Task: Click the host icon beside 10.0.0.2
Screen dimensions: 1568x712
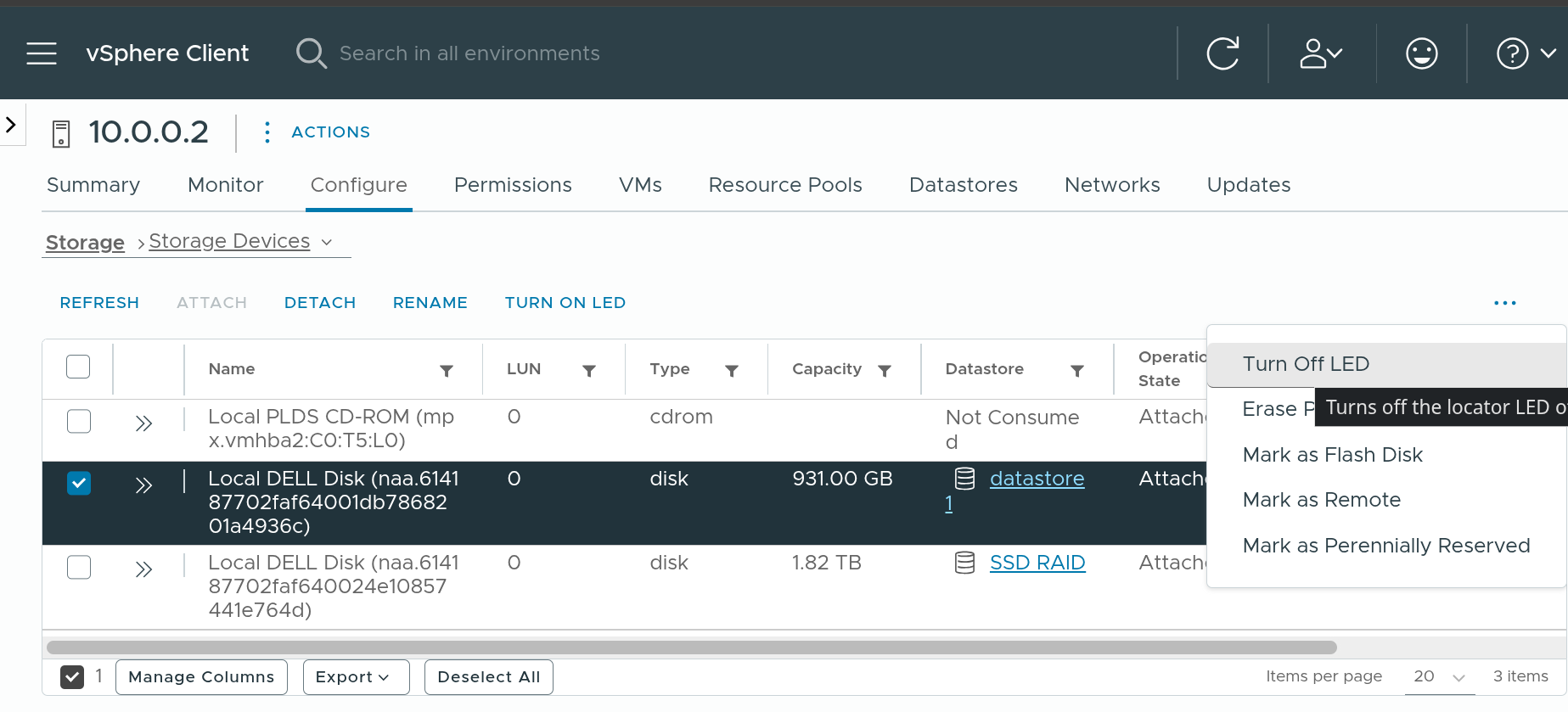Action: coord(61,134)
